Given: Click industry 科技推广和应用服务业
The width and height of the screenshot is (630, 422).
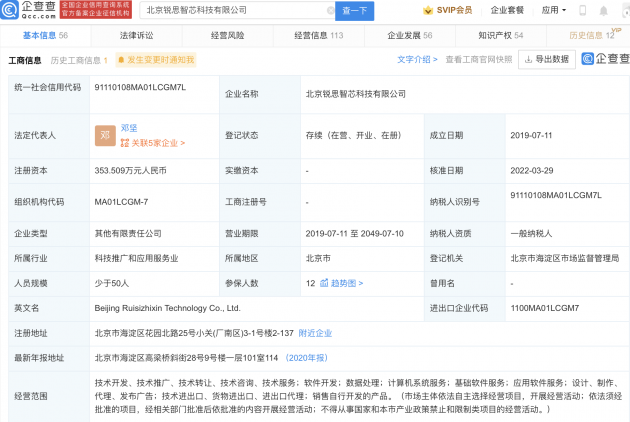Looking at the screenshot, I should (x=136, y=258).
